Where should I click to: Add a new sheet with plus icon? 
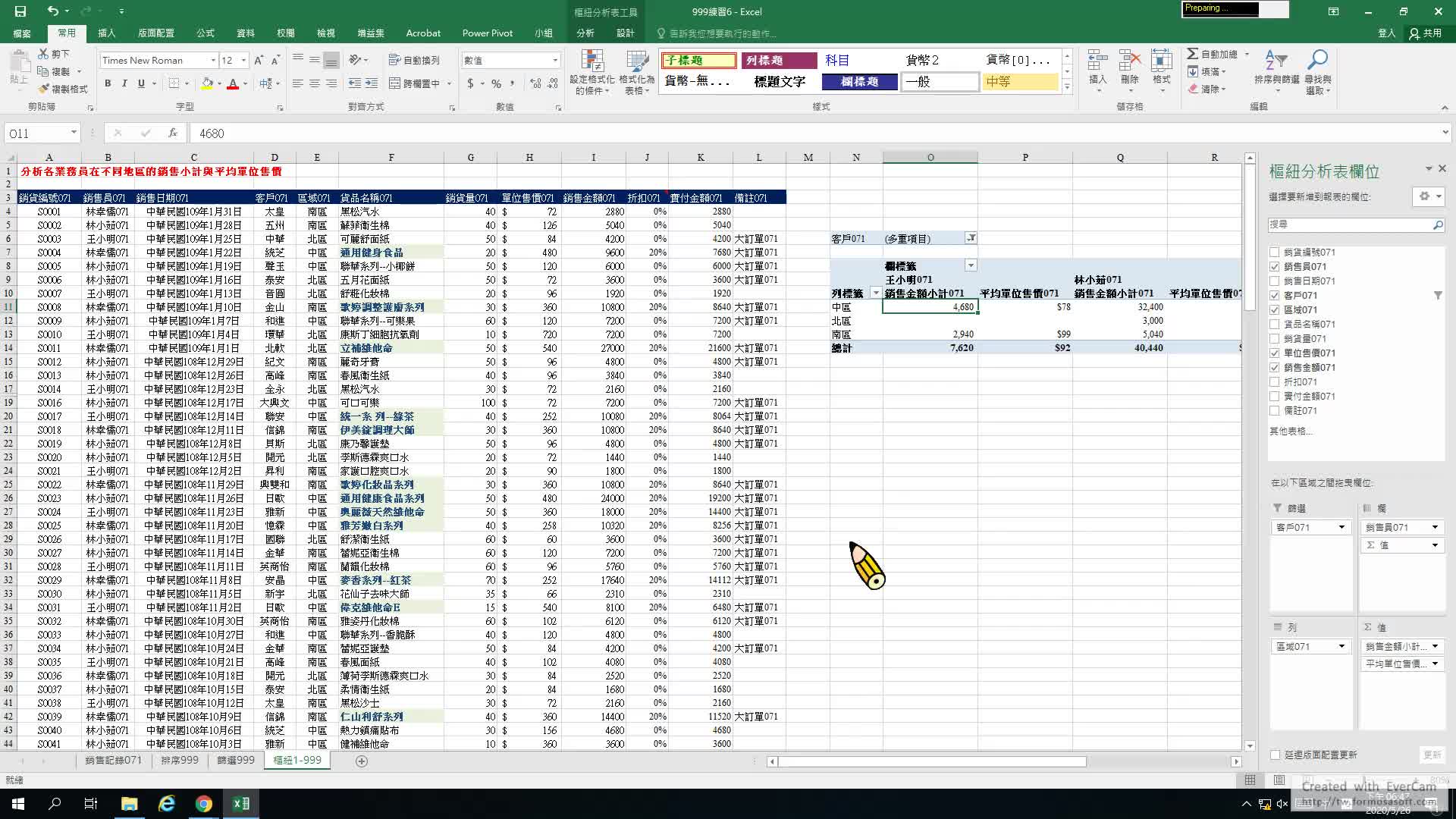(362, 761)
